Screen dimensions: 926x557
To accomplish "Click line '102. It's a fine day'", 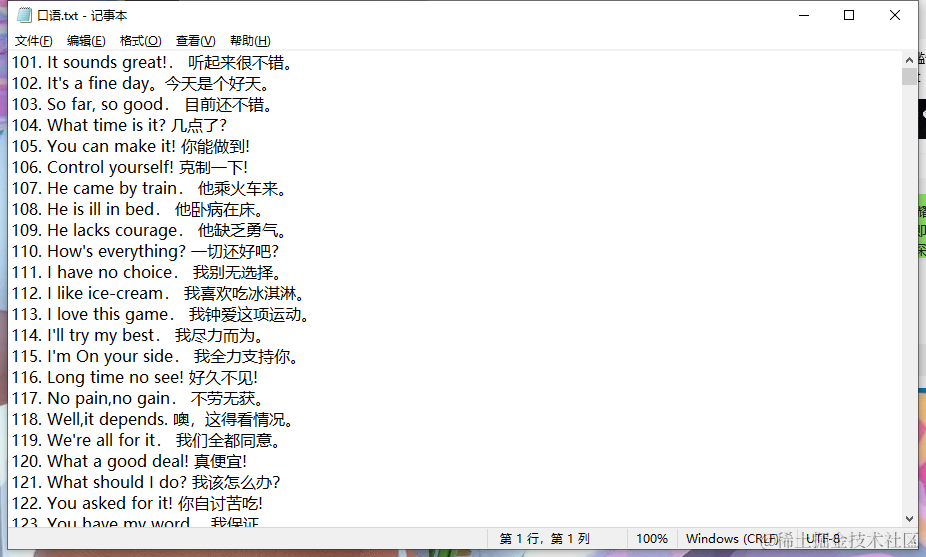I will tap(142, 83).
